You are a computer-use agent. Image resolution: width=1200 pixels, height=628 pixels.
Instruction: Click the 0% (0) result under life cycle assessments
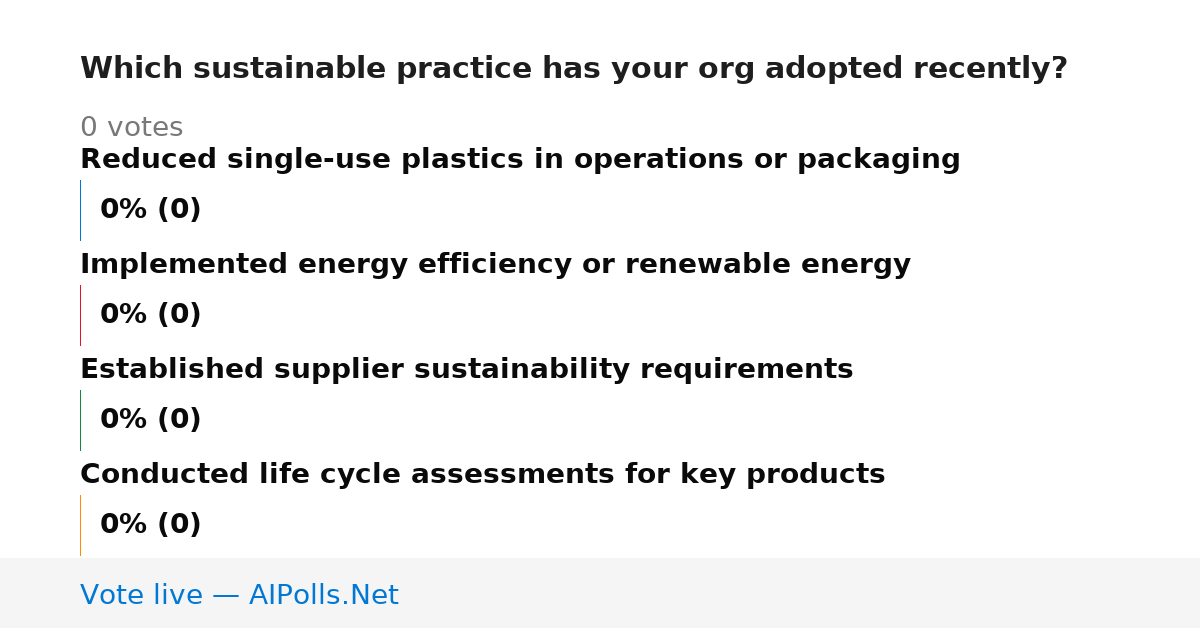[150, 525]
